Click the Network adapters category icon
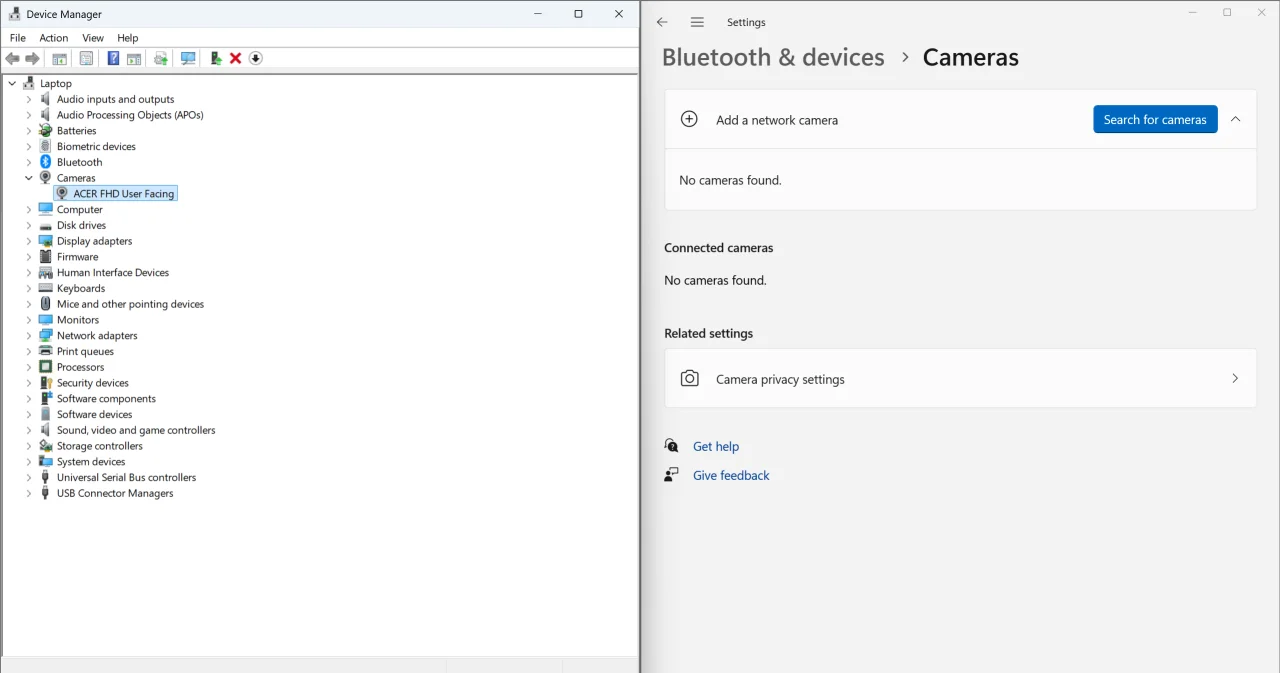 tap(46, 336)
